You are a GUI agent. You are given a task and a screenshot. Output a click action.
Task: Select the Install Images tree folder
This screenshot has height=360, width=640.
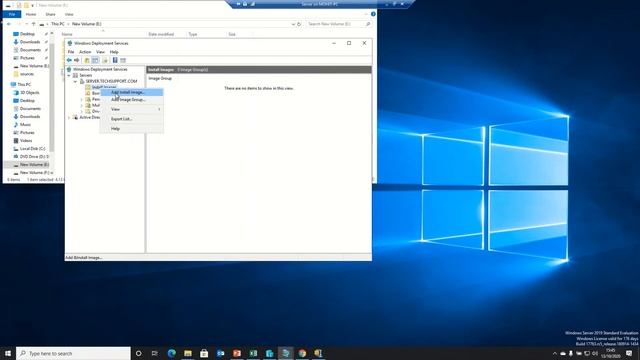(103, 87)
